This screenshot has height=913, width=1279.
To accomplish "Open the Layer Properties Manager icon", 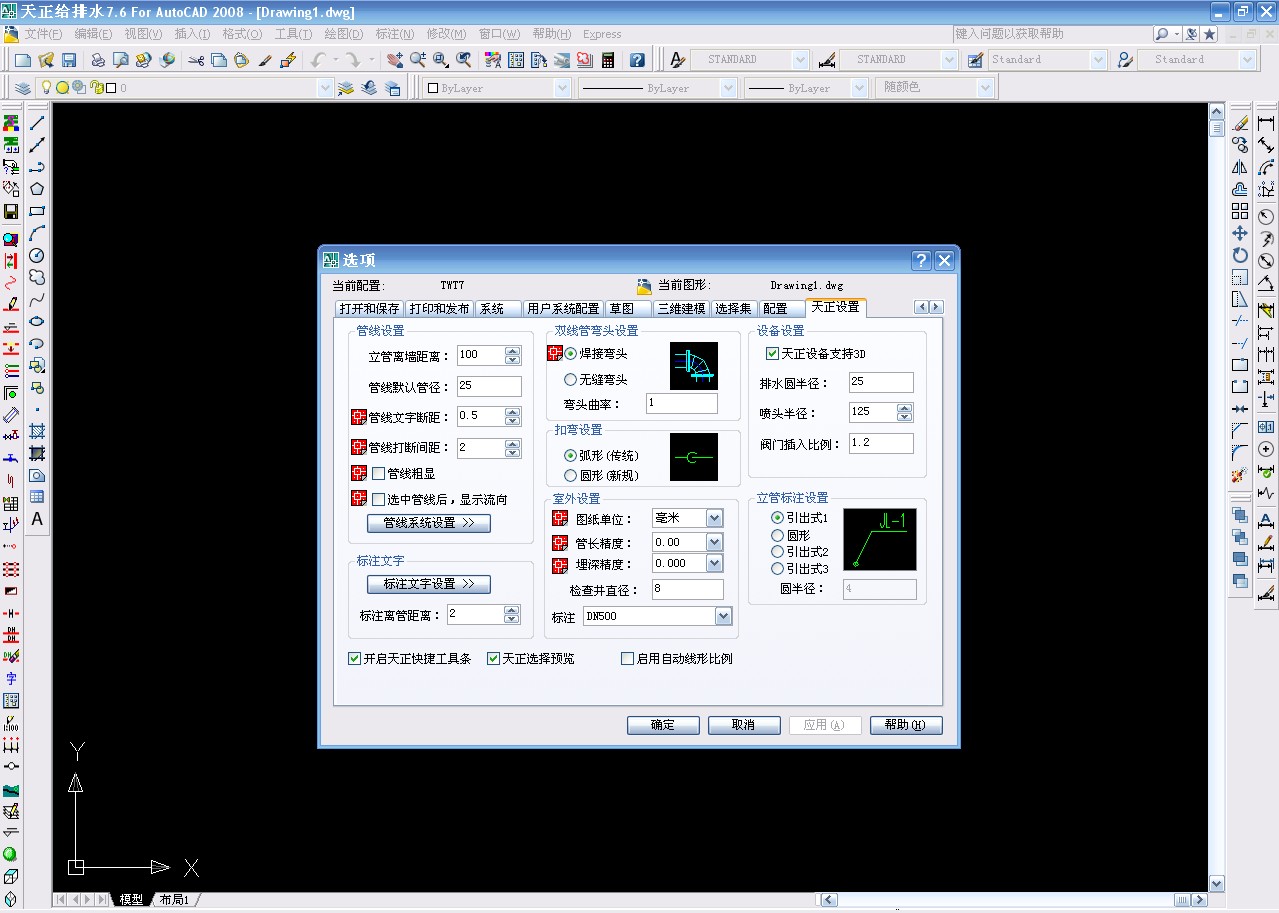I will 22,88.
